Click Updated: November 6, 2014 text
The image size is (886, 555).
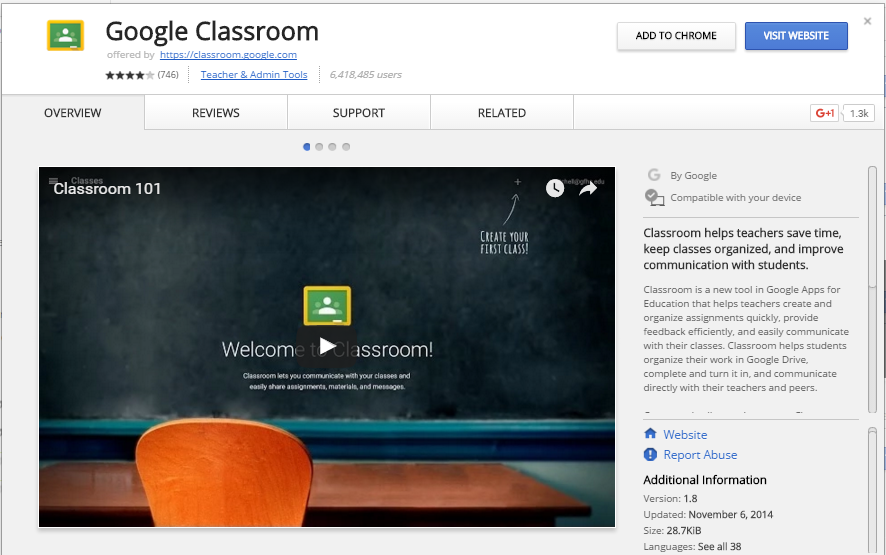[x=708, y=514]
